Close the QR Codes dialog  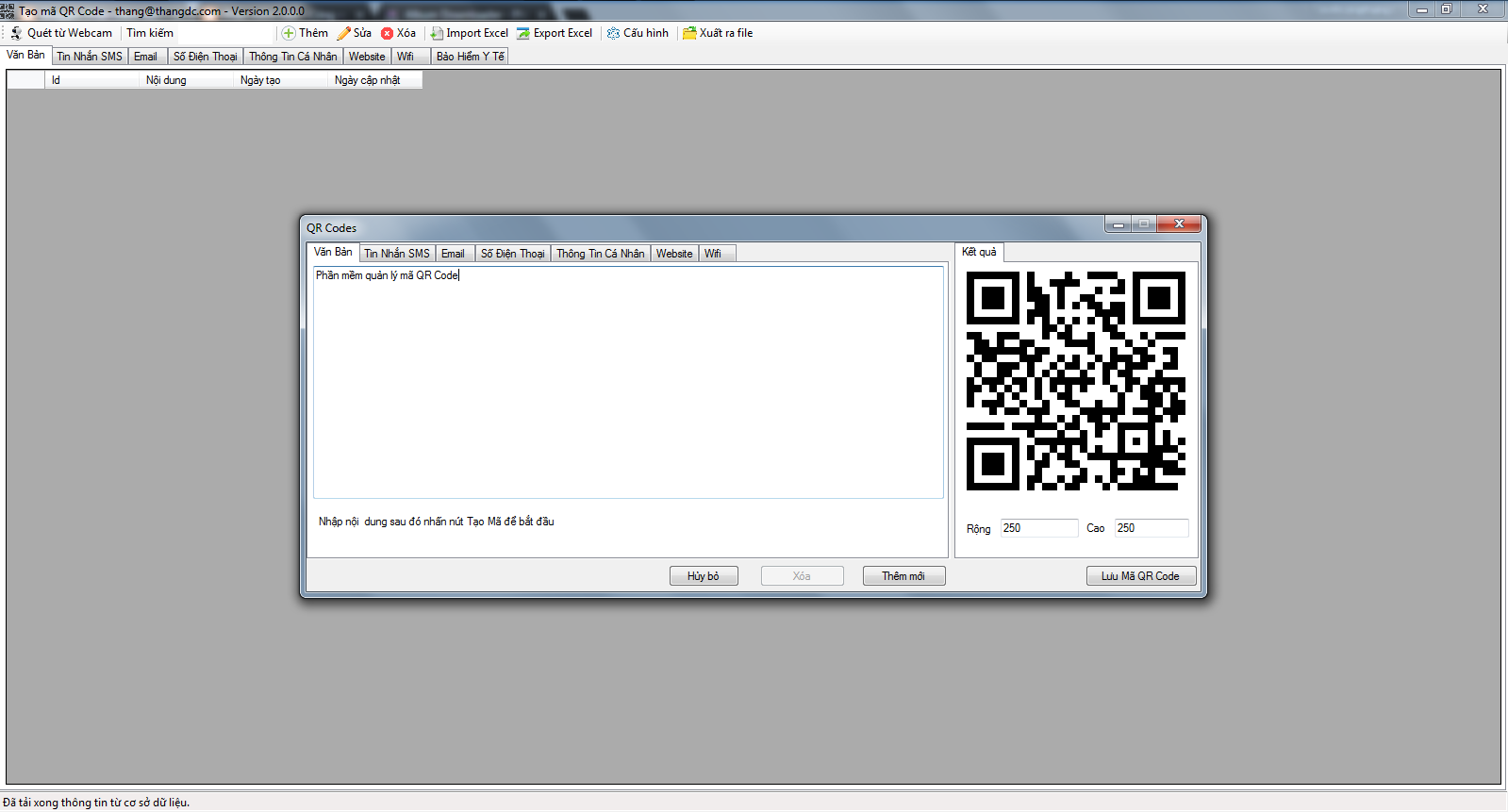coord(1179,224)
